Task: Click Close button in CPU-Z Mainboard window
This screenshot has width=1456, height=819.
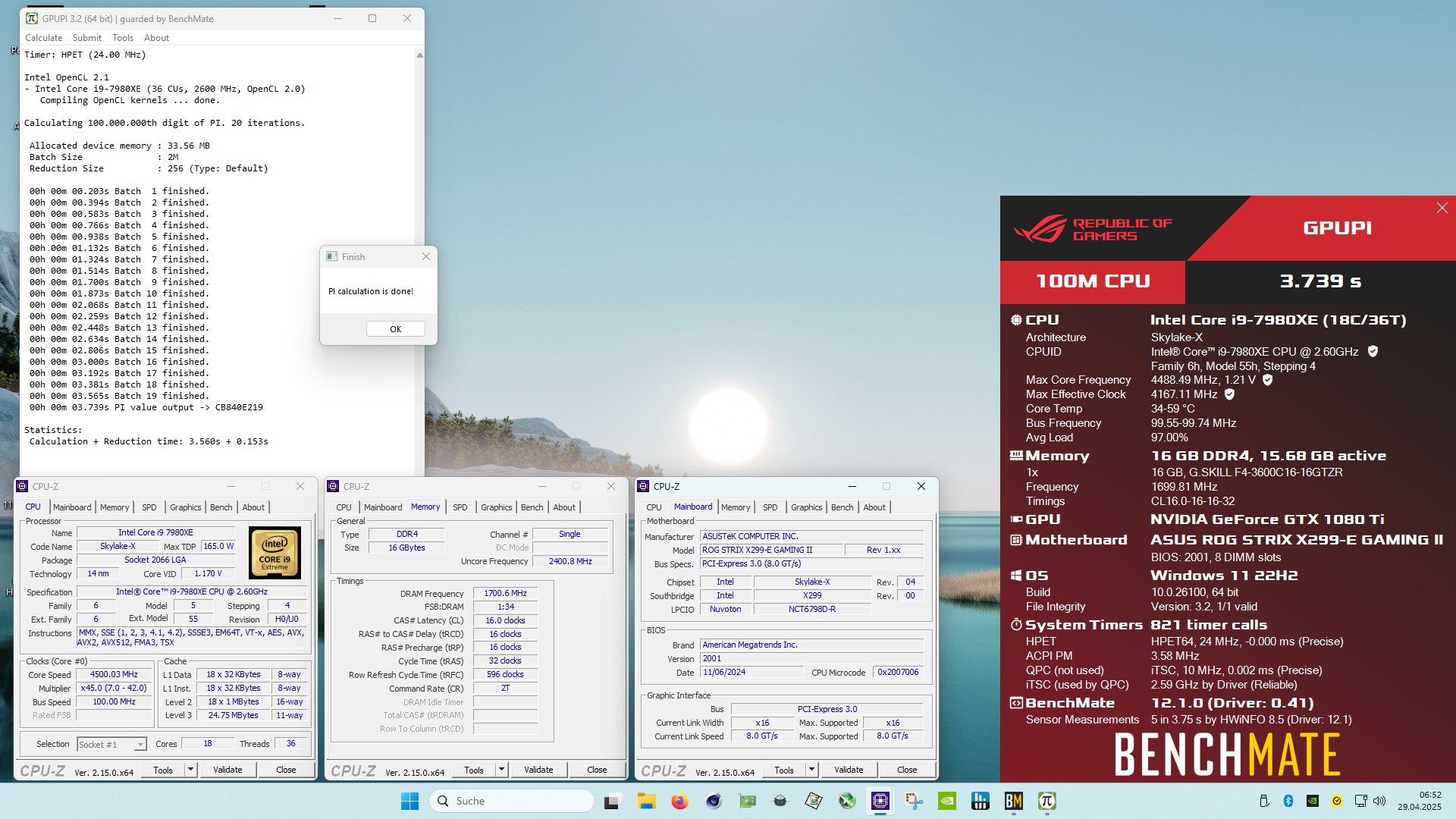Action: pos(907,770)
